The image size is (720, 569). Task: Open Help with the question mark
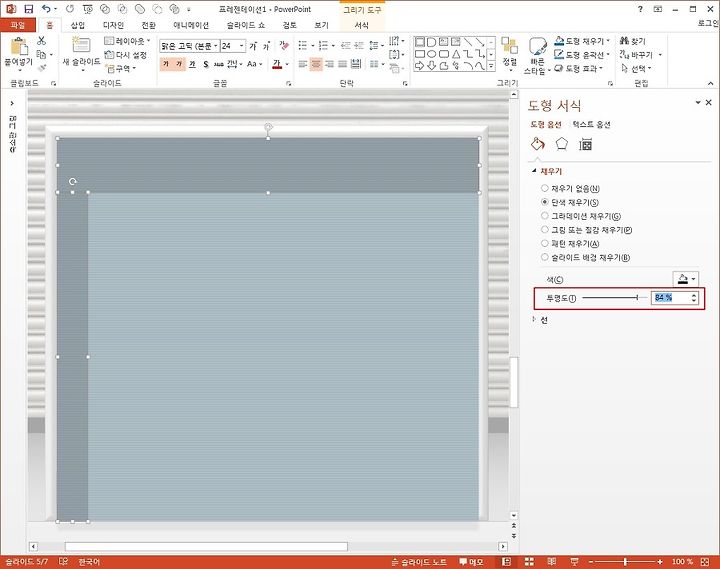[640, 9]
